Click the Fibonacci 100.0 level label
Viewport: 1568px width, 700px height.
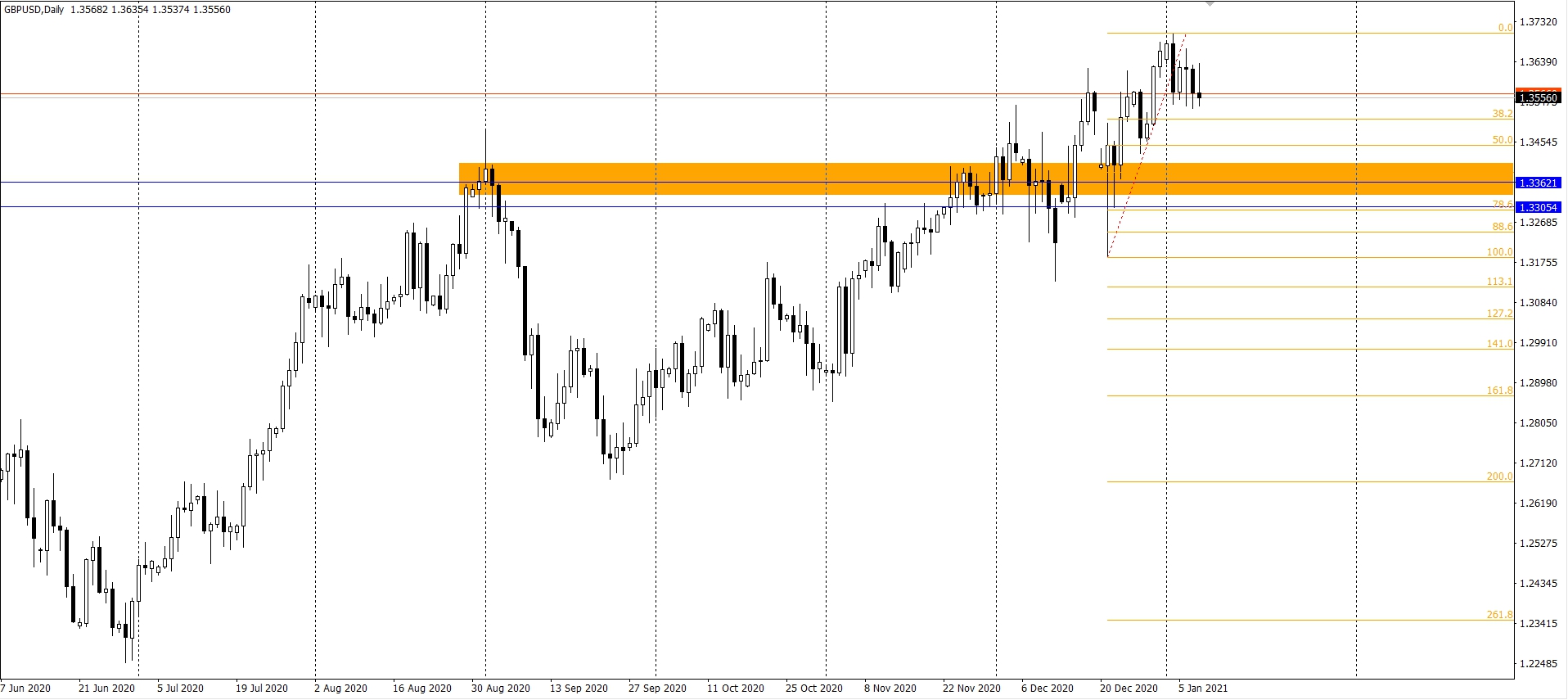1499,252
